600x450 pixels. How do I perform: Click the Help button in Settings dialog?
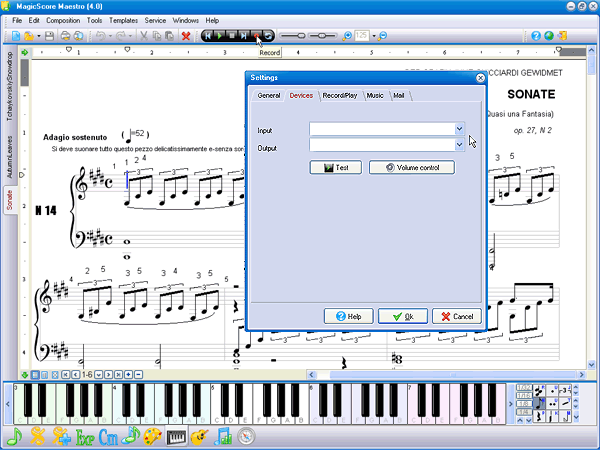pos(349,316)
